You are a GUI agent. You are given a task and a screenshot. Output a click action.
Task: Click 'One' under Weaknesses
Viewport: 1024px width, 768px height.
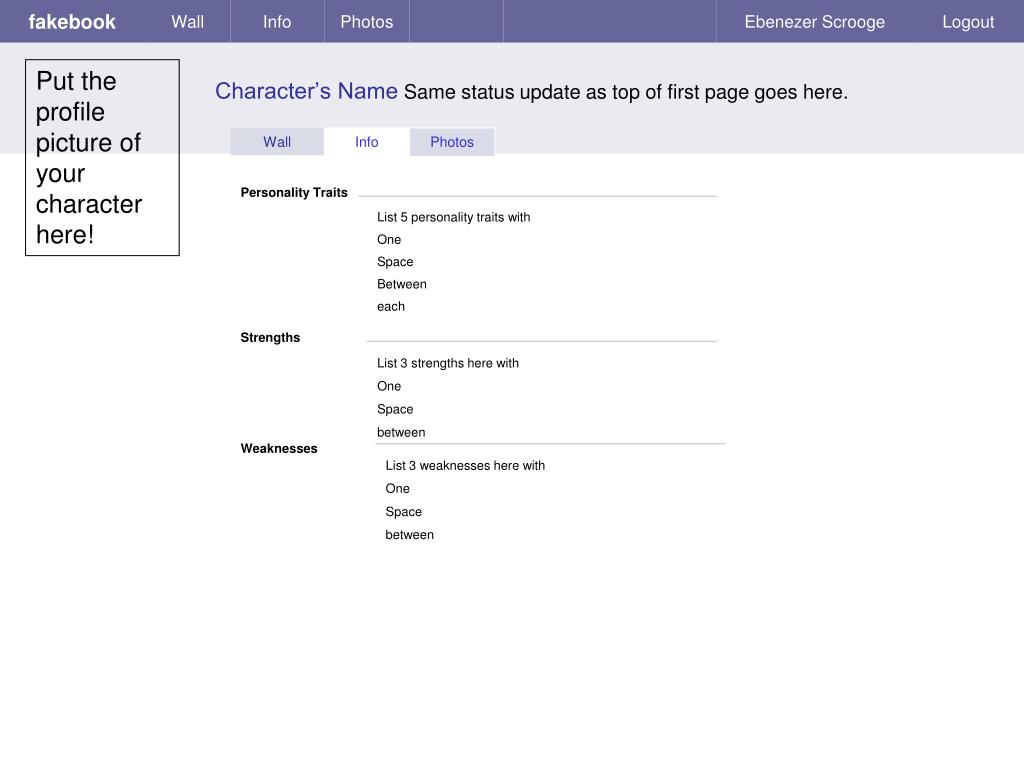(397, 488)
